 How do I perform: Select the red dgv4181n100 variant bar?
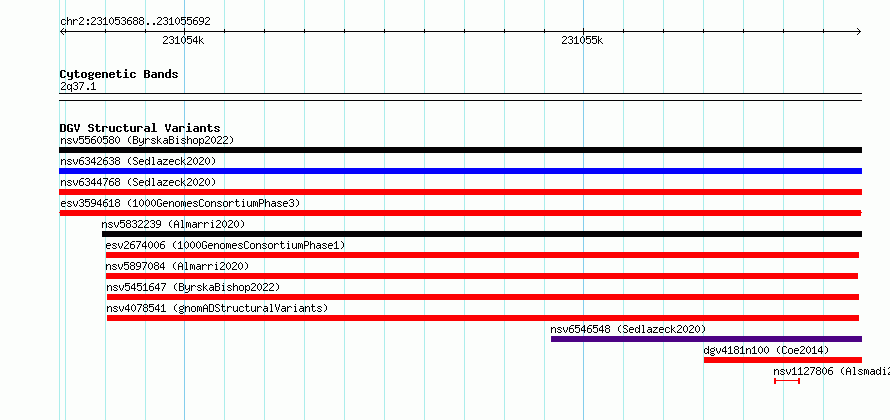(783, 360)
